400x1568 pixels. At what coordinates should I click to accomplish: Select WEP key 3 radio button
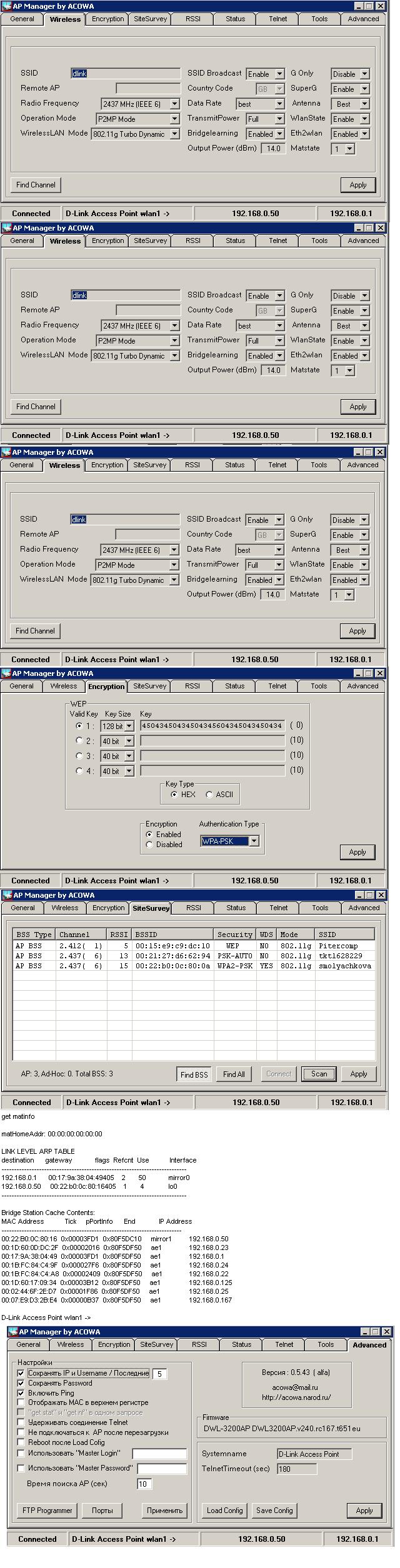(x=79, y=756)
